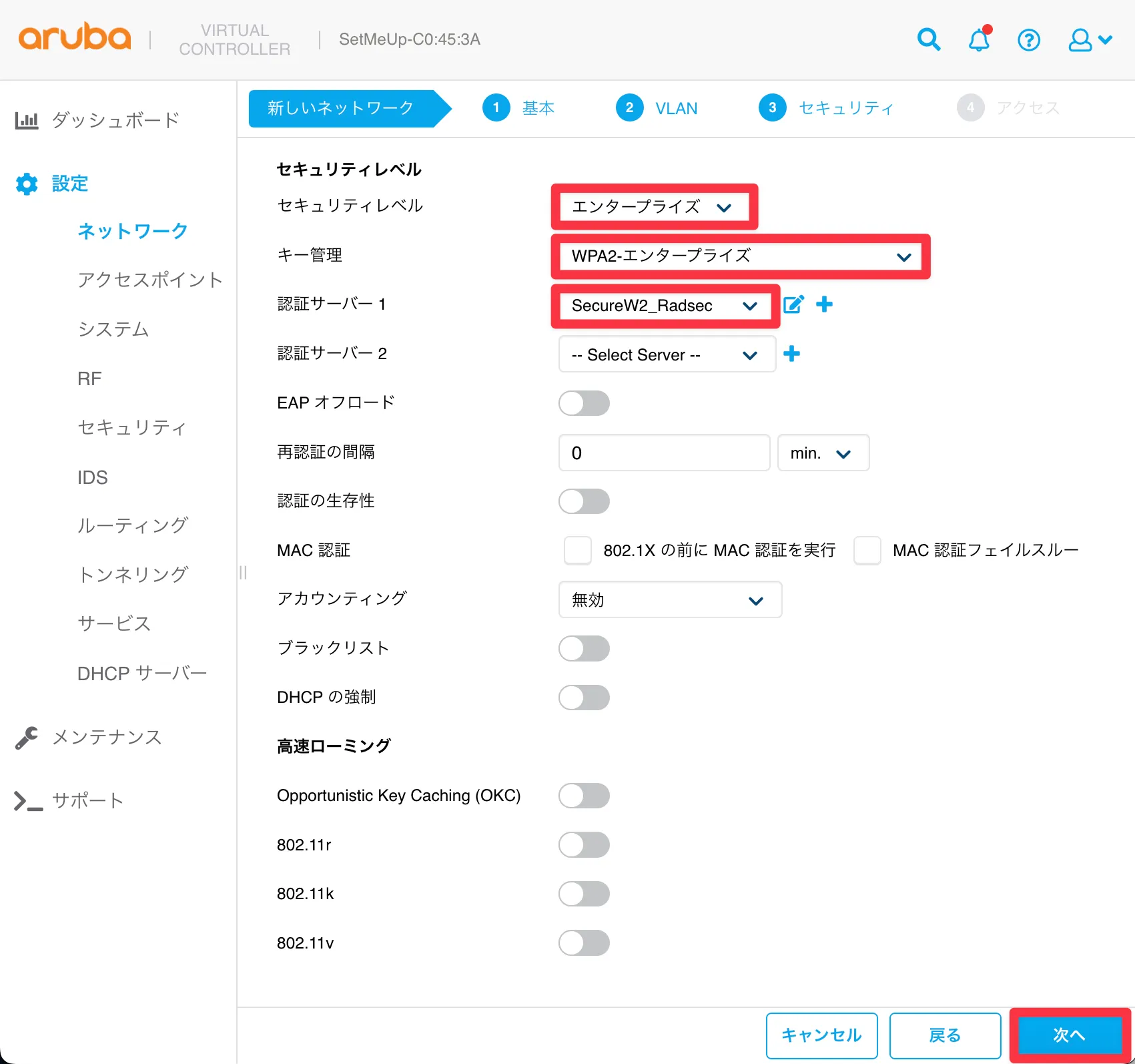This screenshot has width=1135, height=1064.
Task: Open the セキュリティレベル dropdown showing エンタープライズ
Action: coord(653,207)
